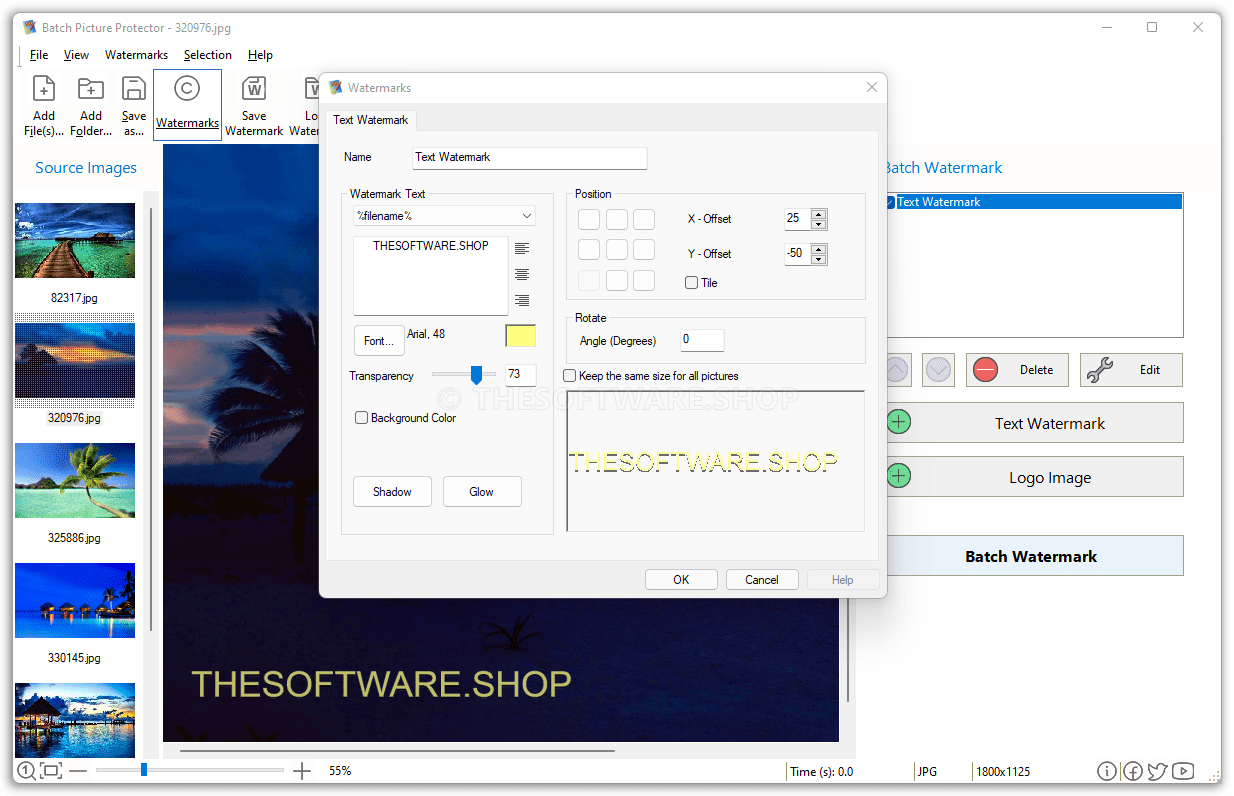The image size is (1234, 796).
Task: Click the Edit watermark button
Action: (1131, 370)
